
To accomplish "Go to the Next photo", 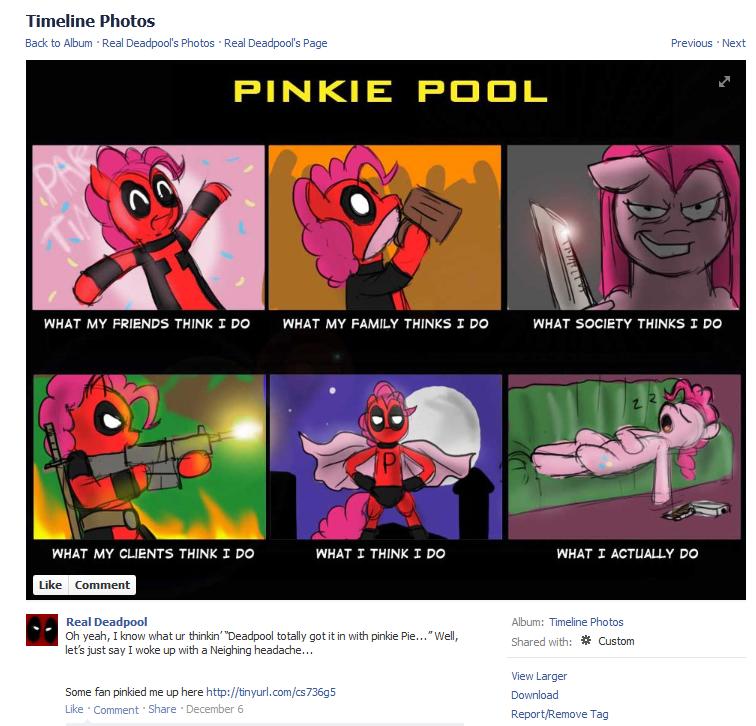I will pos(734,43).
